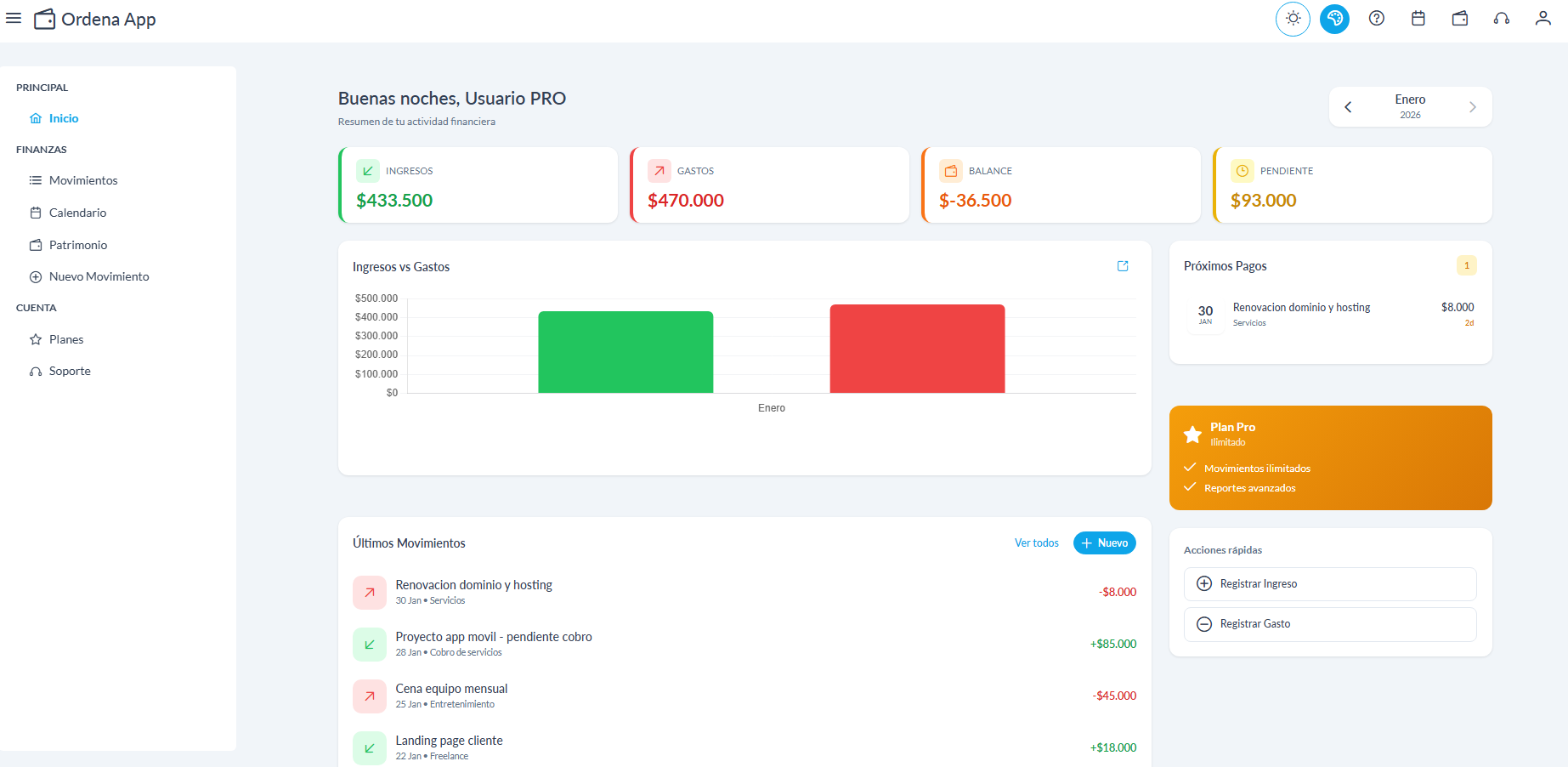This screenshot has width=1568, height=767.
Task: Open the Patrimonio section
Action: (77, 244)
